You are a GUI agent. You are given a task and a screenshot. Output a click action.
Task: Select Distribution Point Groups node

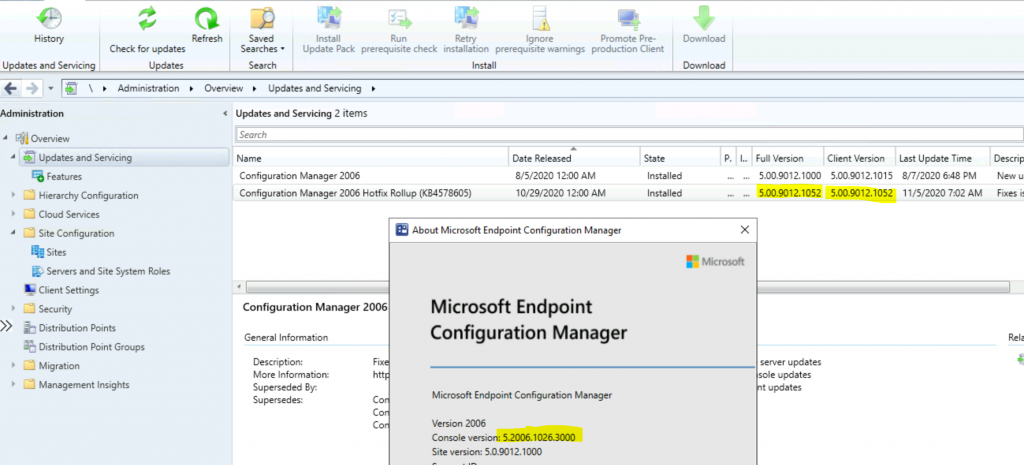click(91, 347)
